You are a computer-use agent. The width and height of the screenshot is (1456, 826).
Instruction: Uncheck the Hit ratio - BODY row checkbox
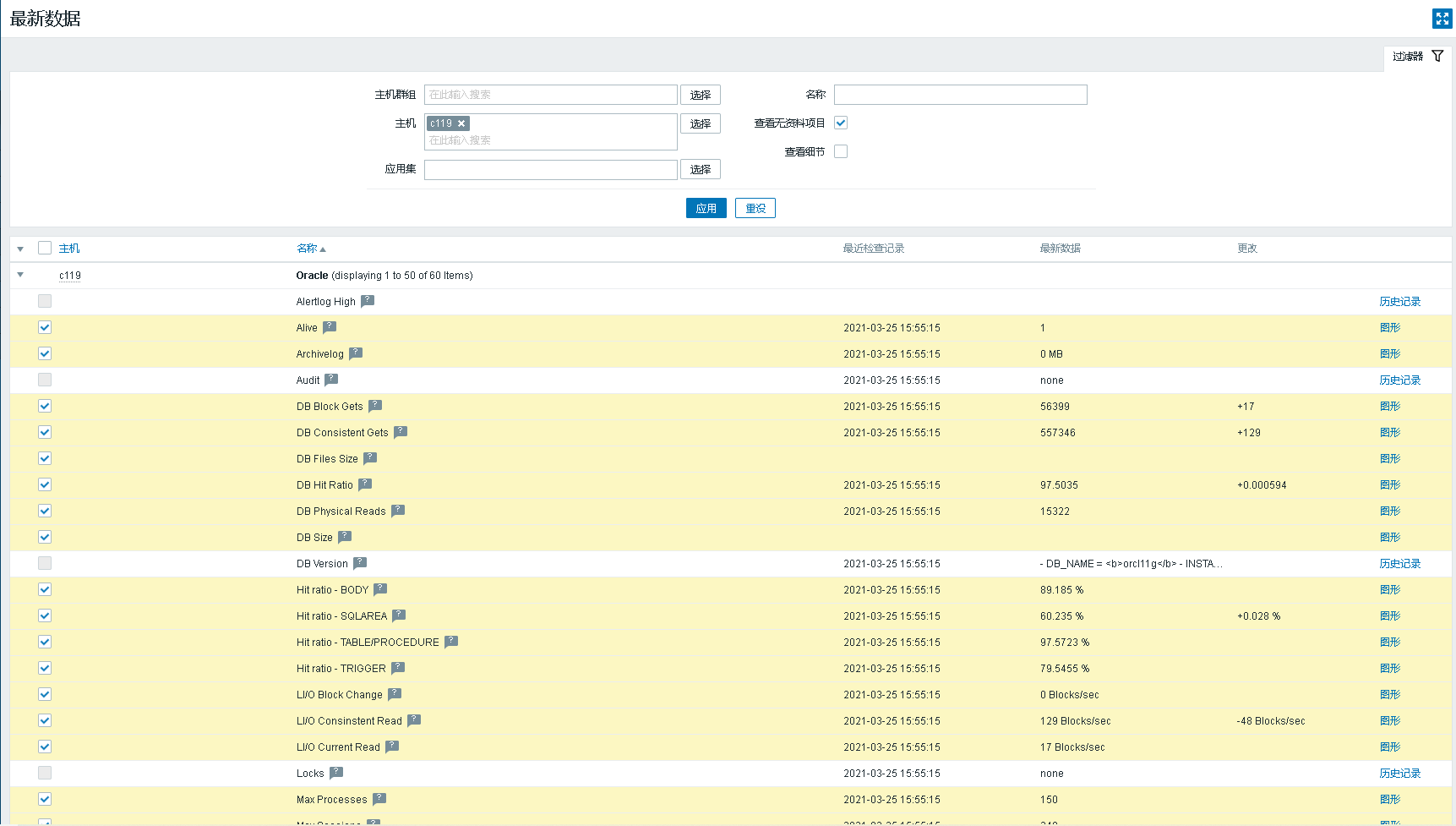[x=45, y=589]
